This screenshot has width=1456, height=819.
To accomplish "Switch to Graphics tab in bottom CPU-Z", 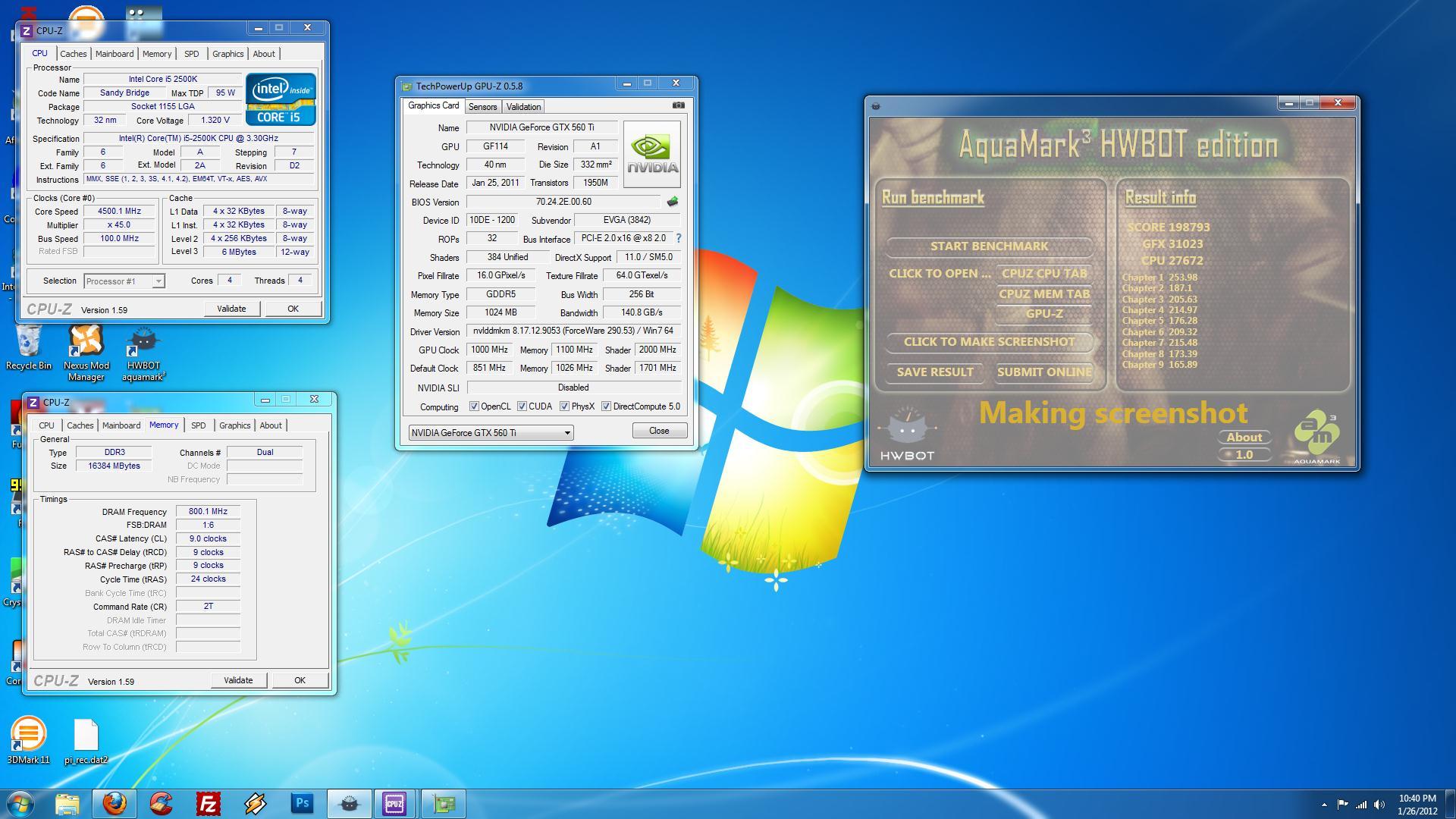I will 234,425.
